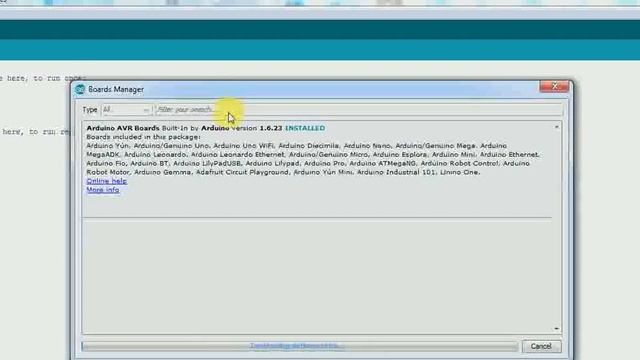Click the download progress bar
Screen dimensions: 640x360
click(x=300, y=346)
